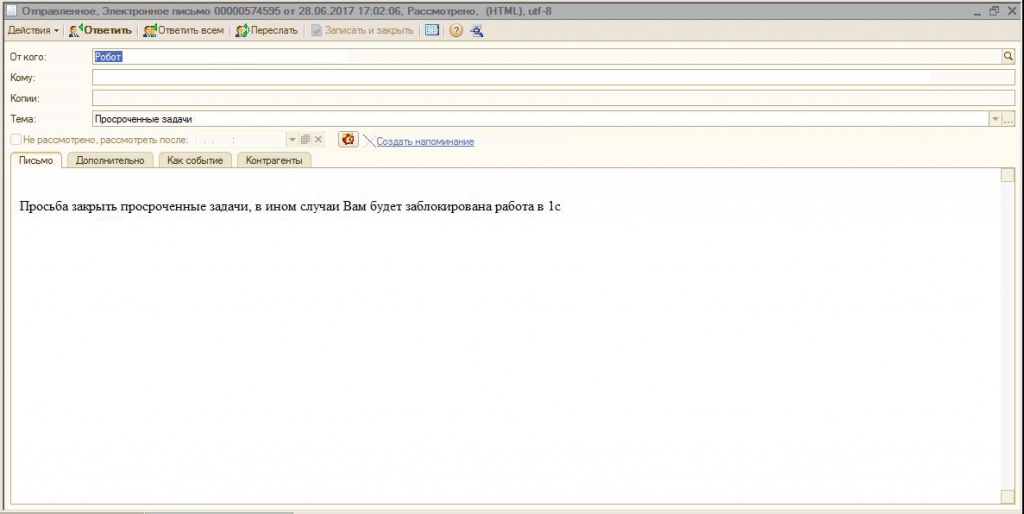Click the Создать напоминание link
The height and width of the screenshot is (514, 1024).
point(425,141)
